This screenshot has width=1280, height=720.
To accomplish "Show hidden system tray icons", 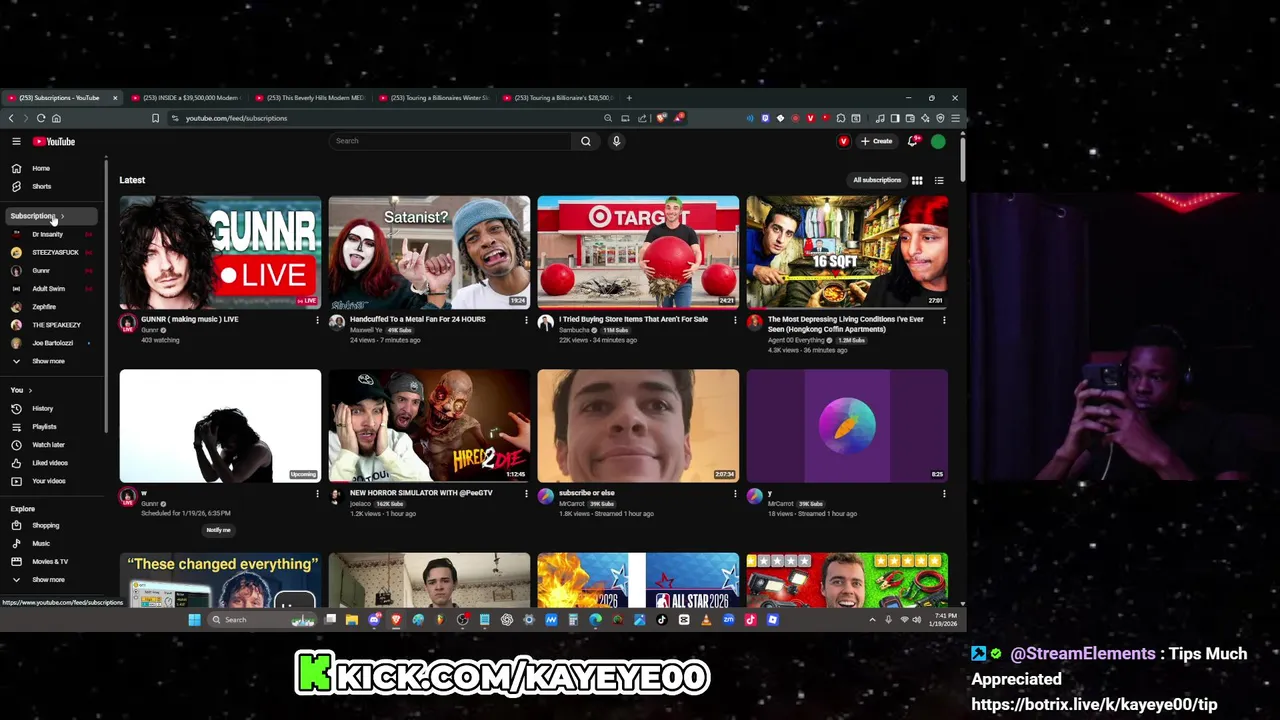I will [x=872, y=620].
